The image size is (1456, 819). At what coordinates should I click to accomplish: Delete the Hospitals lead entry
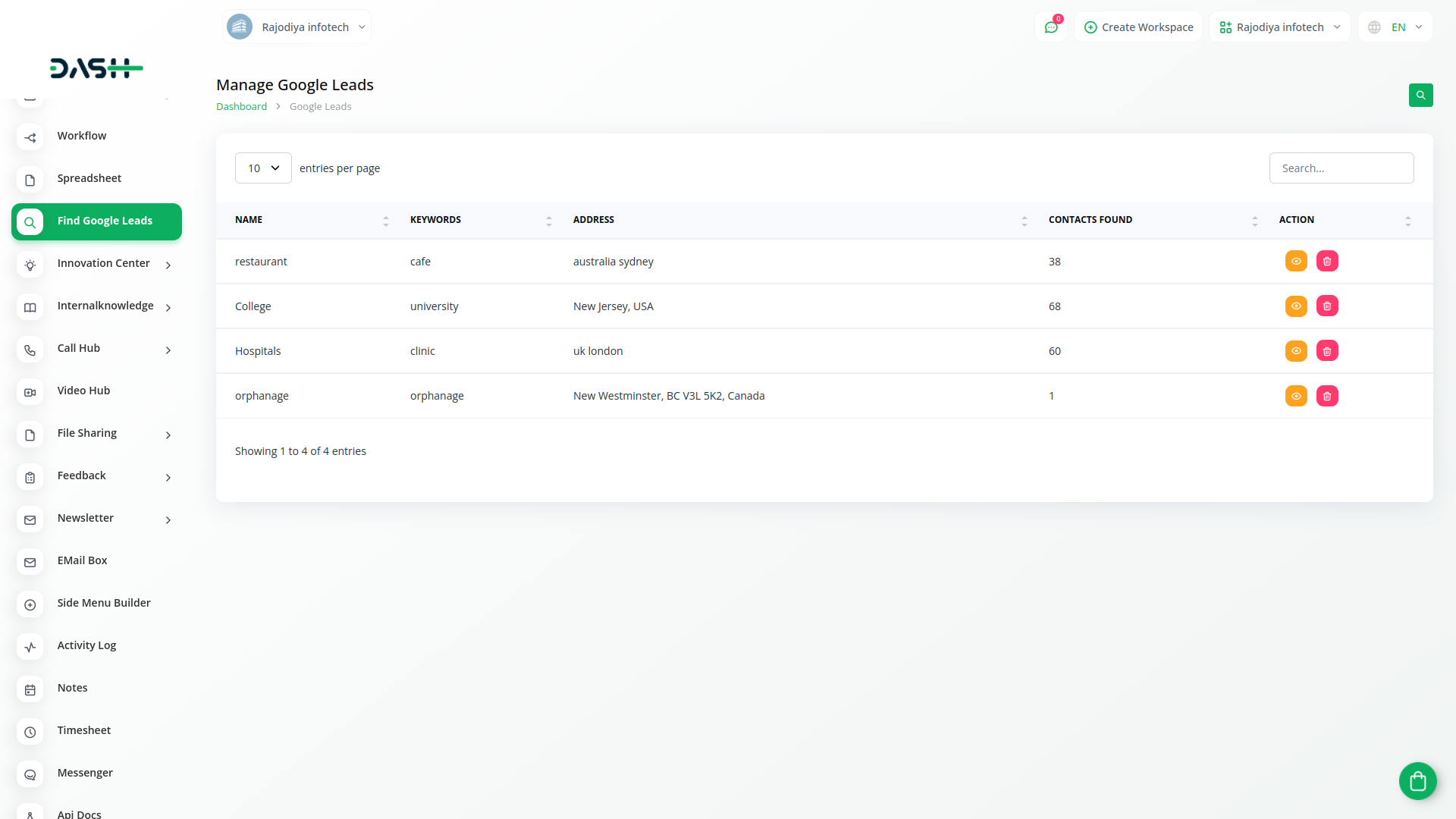[1327, 351]
